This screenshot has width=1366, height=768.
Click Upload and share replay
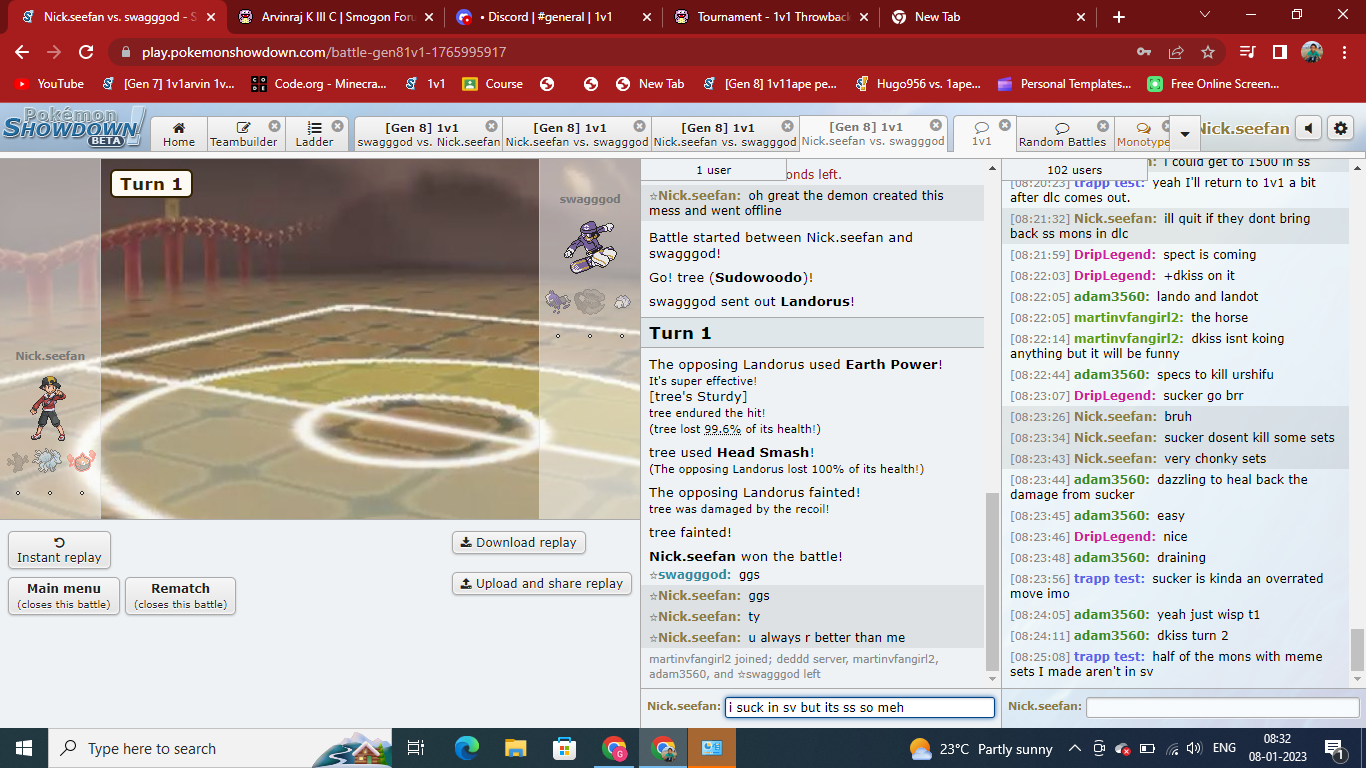541,583
